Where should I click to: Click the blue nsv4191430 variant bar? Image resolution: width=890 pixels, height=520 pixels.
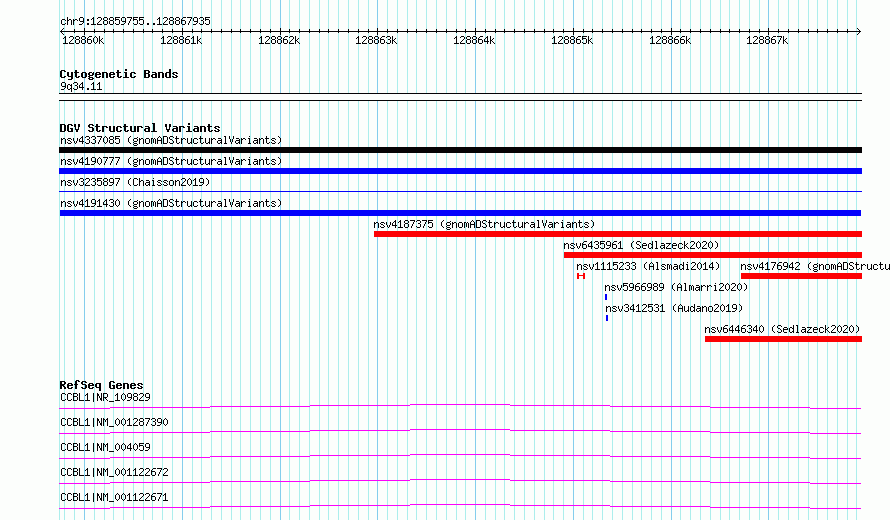tap(460, 213)
